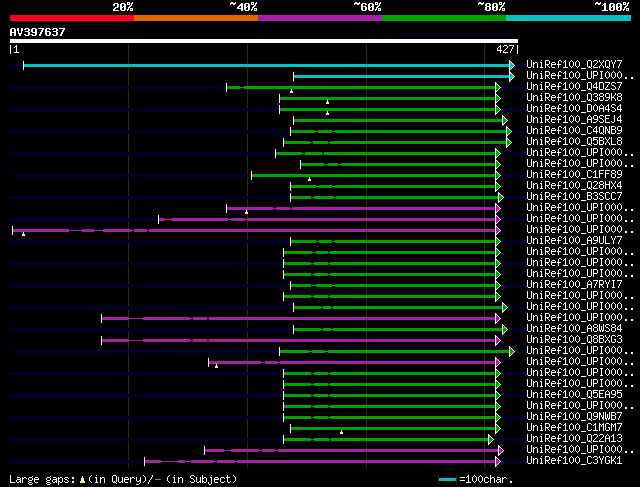Select the UniRef100_Q5EA95 label
The height and width of the screenshot is (487, 640).
[574, 395]
